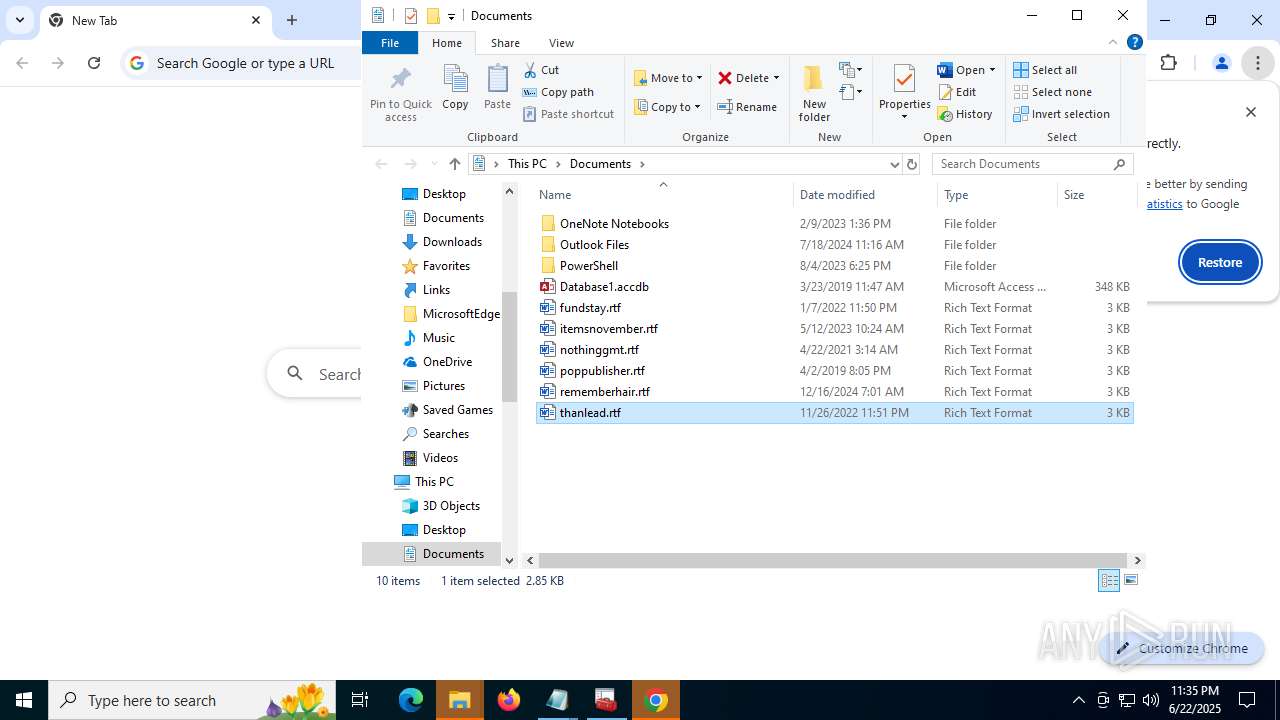The width and height of the screenshot is (1280, 720).
Task: Select Downloads in navigation pane
Action: pos(452,242)
